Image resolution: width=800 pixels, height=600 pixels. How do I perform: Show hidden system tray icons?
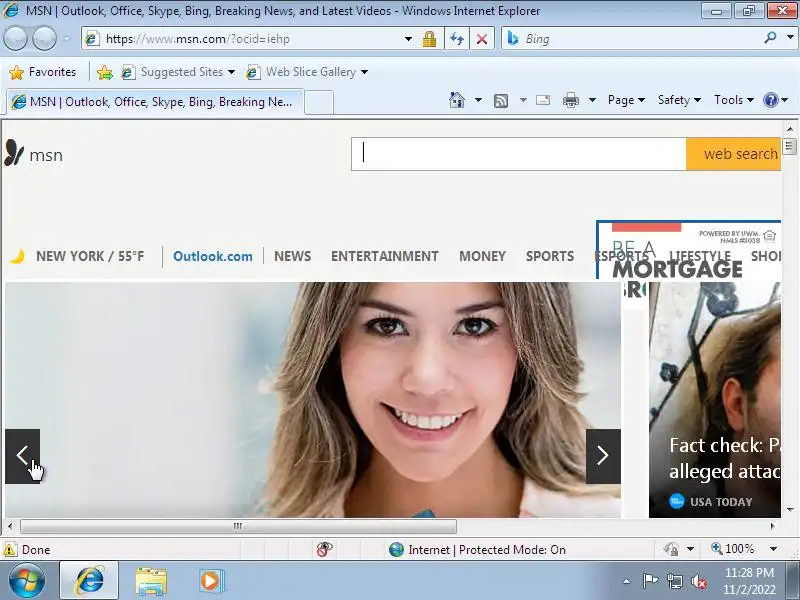[x=627, y=581]
